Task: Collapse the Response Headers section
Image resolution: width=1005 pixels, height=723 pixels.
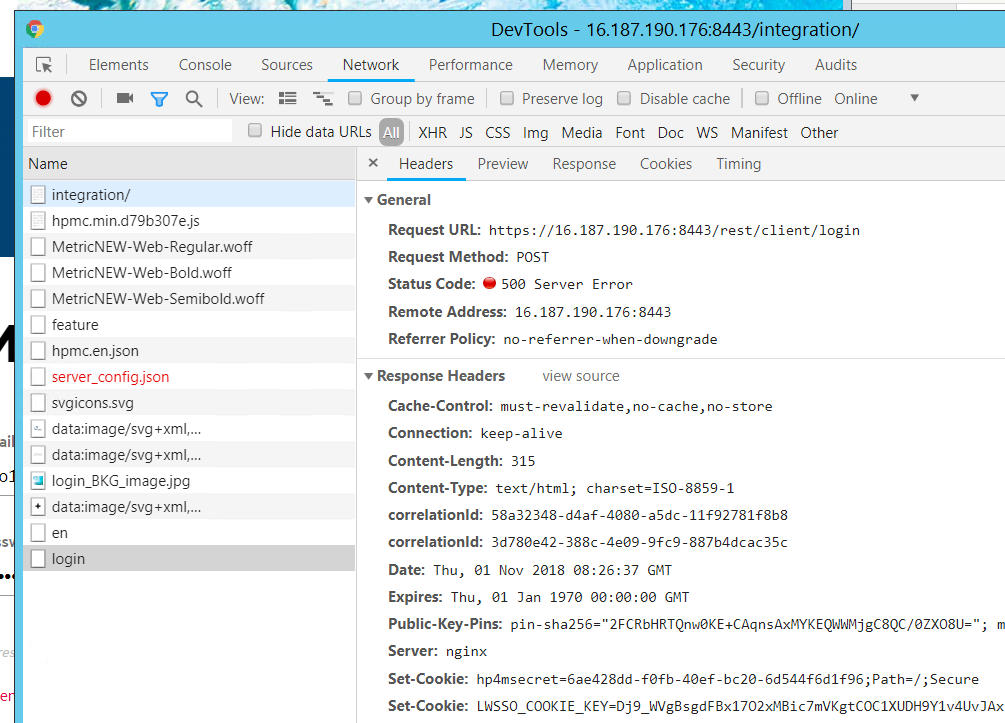Action: (x=369, y=376)
